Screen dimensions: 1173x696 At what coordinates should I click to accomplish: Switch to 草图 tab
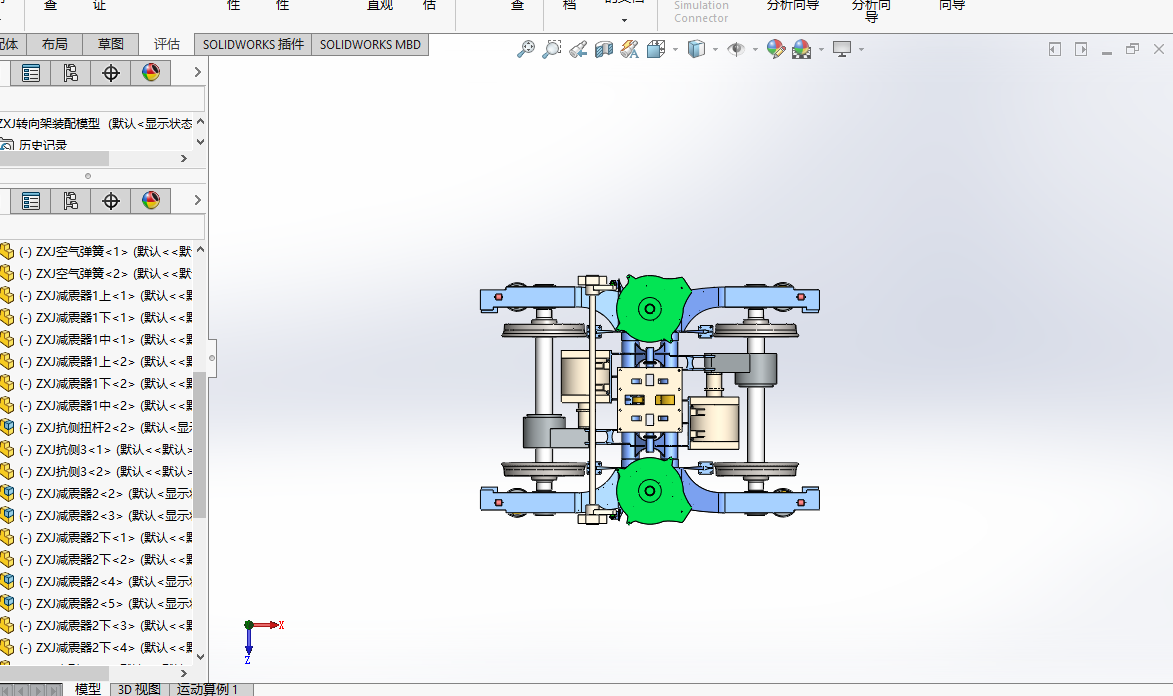coord(111,44)
